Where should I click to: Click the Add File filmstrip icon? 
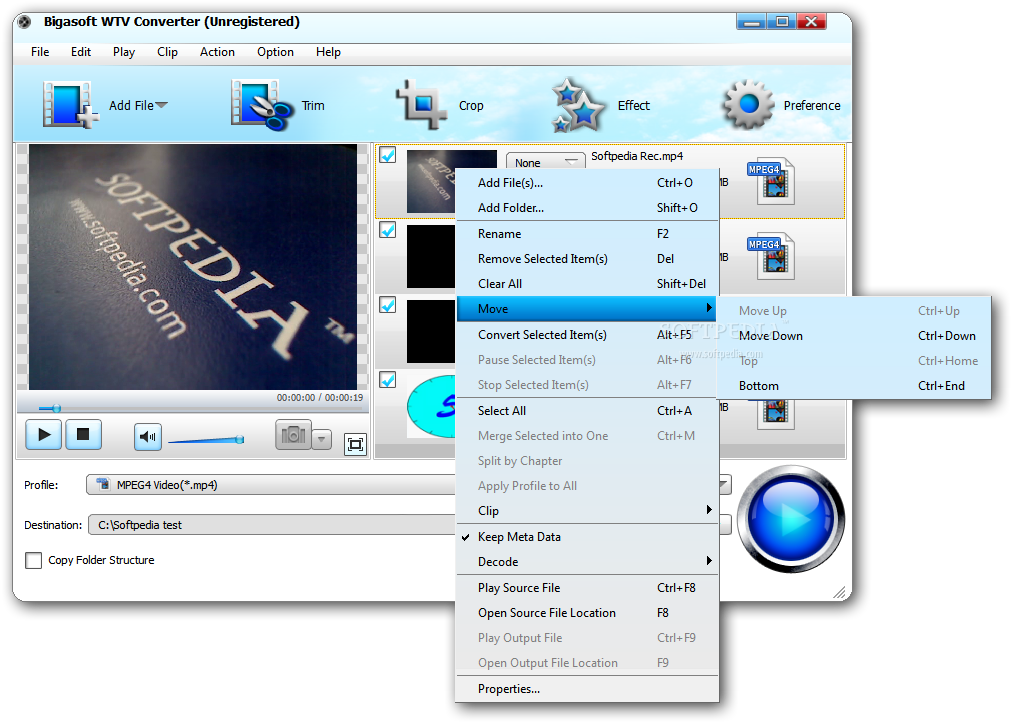(70, 104)
